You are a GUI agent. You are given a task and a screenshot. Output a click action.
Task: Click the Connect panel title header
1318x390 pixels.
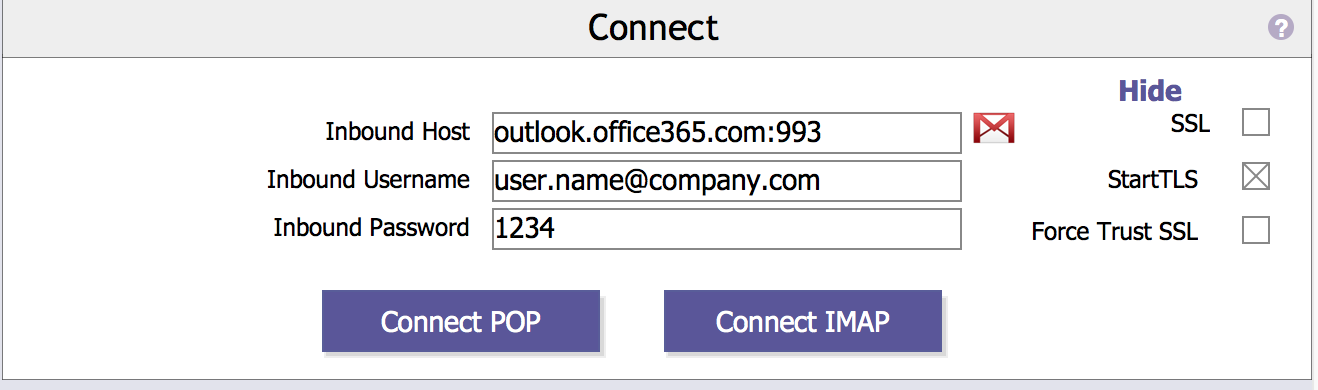(x=653, y=27)
